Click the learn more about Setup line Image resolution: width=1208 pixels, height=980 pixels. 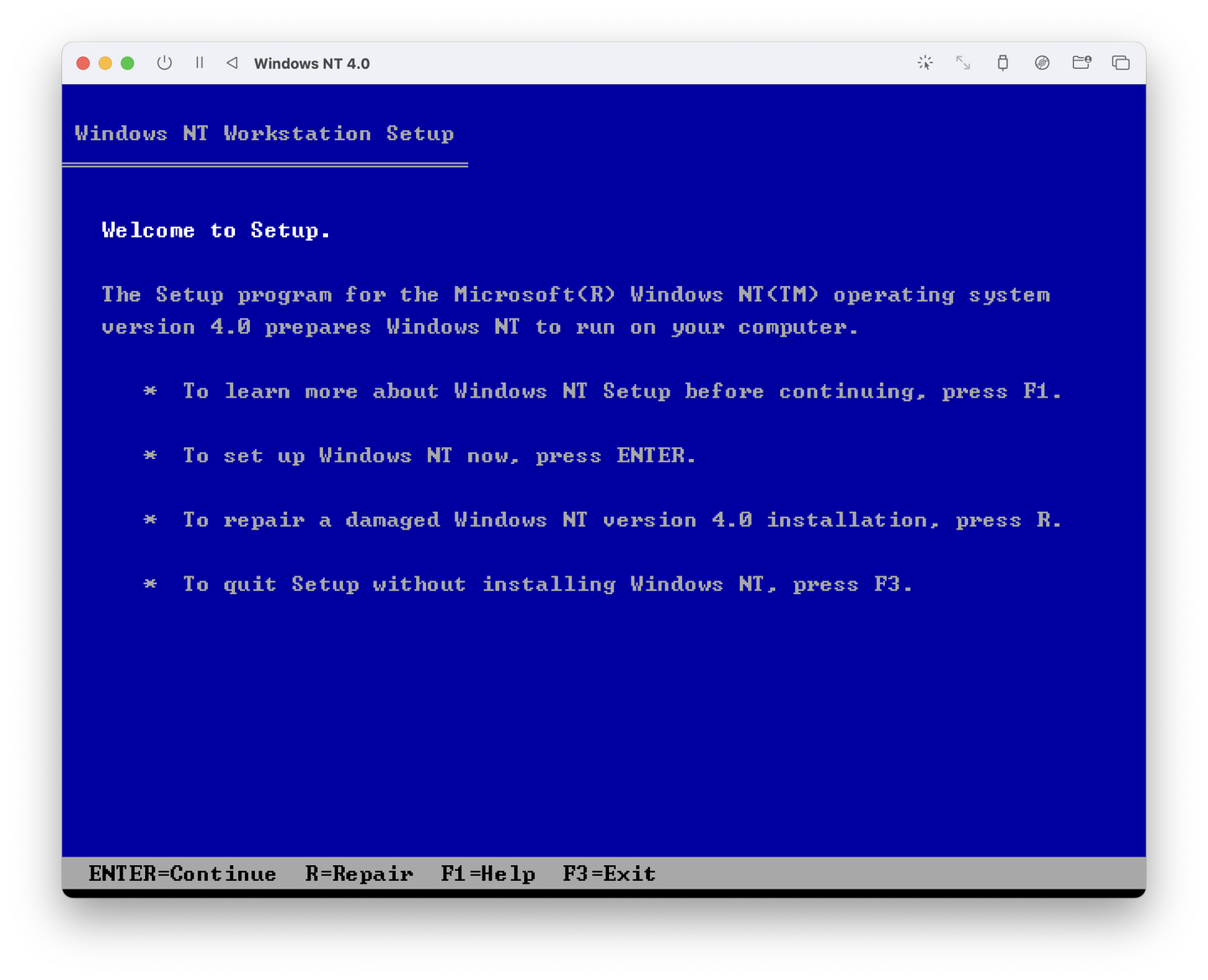(621, 391)
